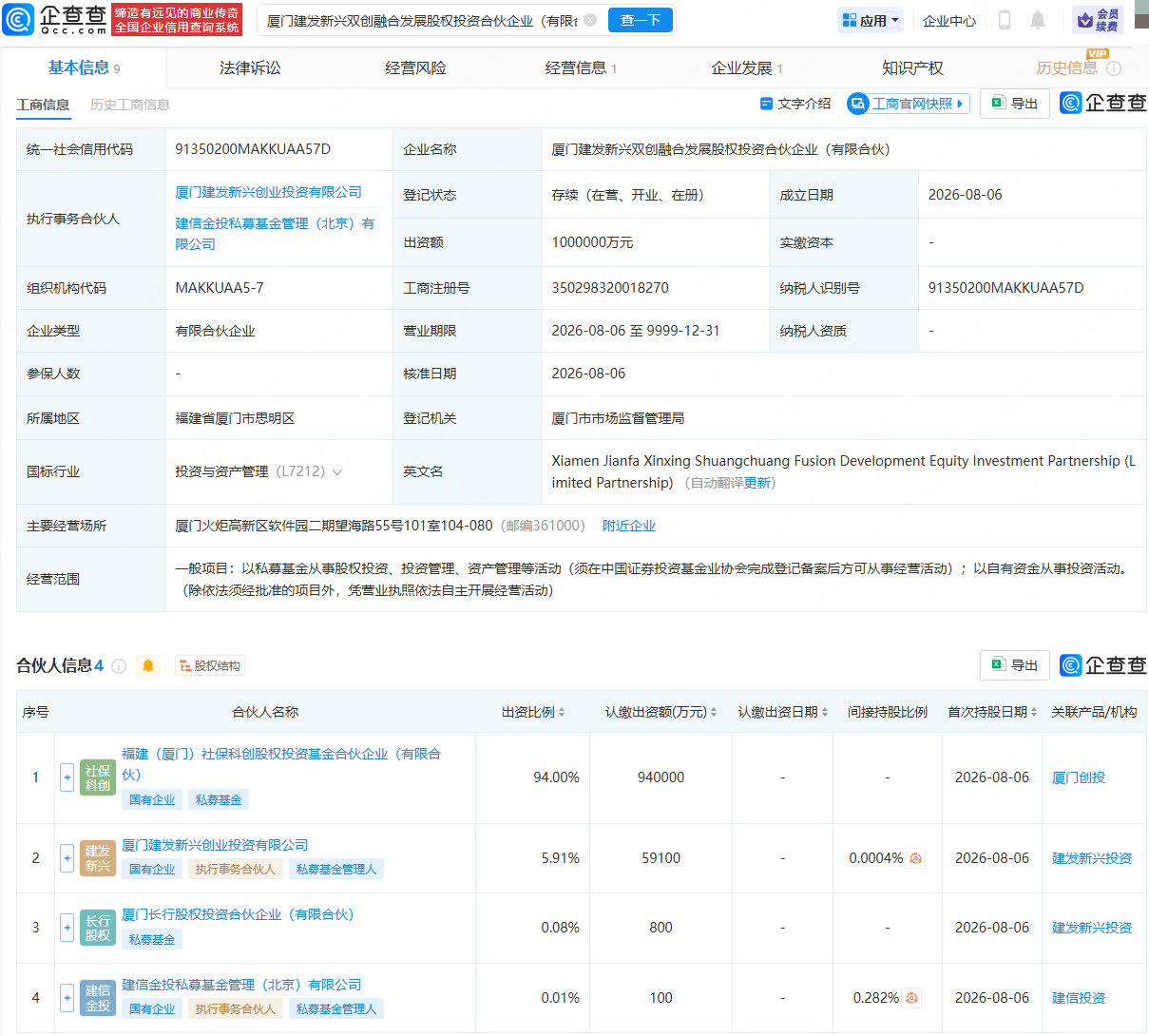This screenshot has height=1036, width=1149.
Task: Click indirect holding icon beside 0.282%
Action: (911, 998)
